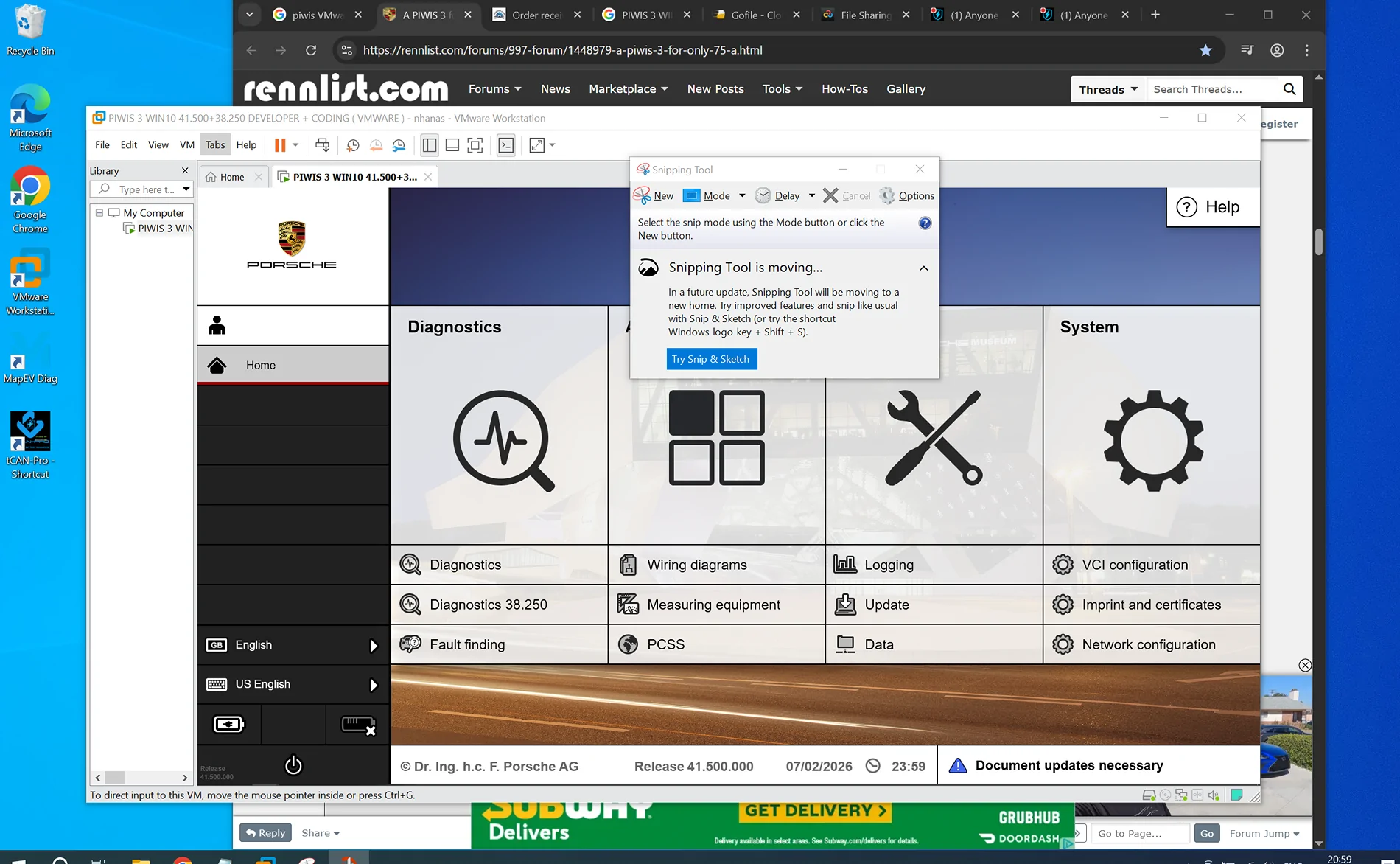Open the Diagnostics magnifier tile icon
The height and width of the screenshot is (864, 1400).
coord(503,440)
